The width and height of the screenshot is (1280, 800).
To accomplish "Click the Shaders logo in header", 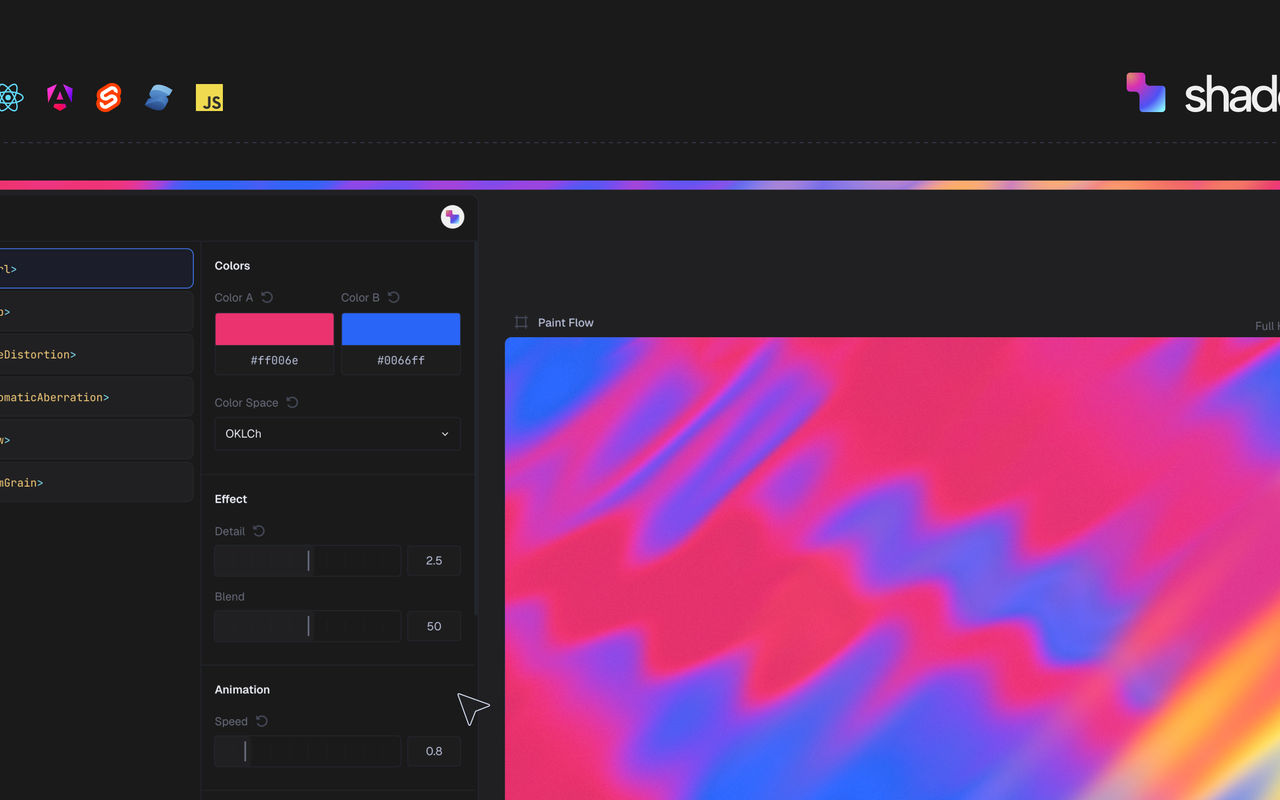I will (1203, 93).
